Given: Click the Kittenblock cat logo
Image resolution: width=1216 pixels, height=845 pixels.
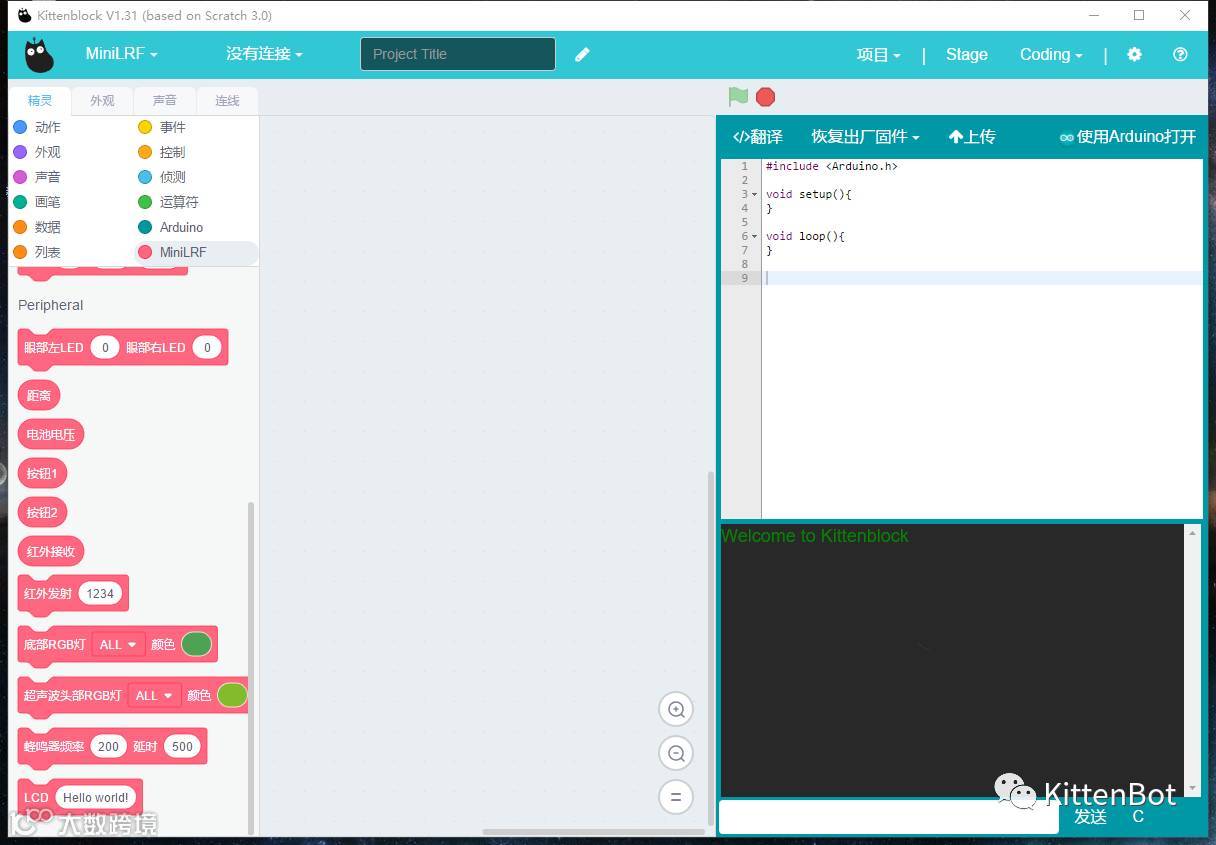Looking at the screenshot, I should [x=40, y=55].
